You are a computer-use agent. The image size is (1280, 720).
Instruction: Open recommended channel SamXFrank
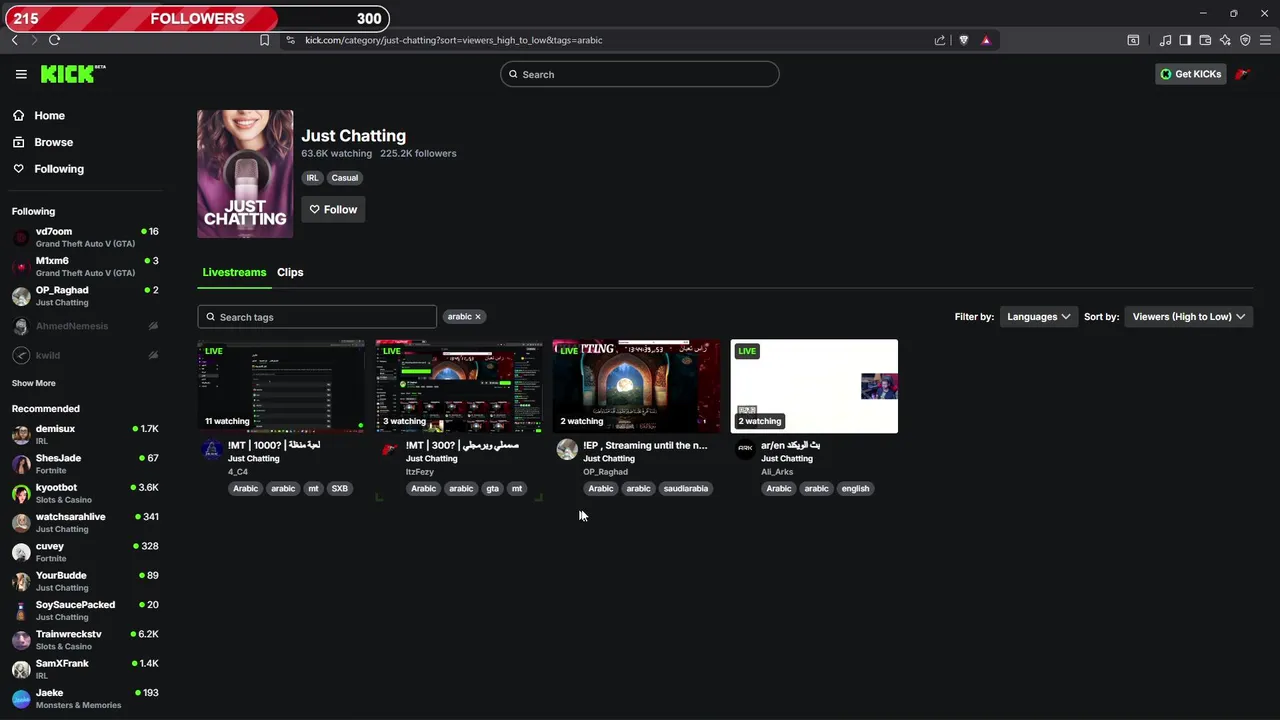(85, 669)
